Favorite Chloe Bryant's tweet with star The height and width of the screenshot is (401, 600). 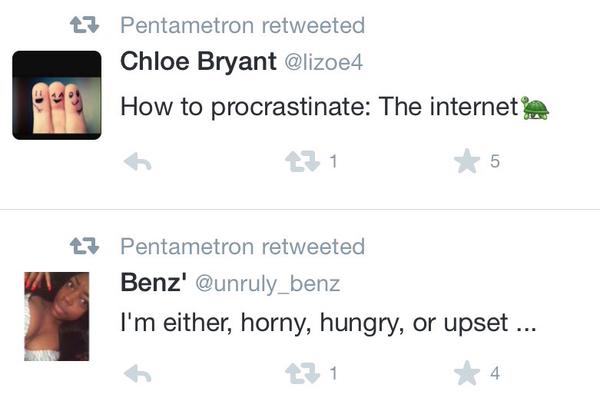pos(467,162)
